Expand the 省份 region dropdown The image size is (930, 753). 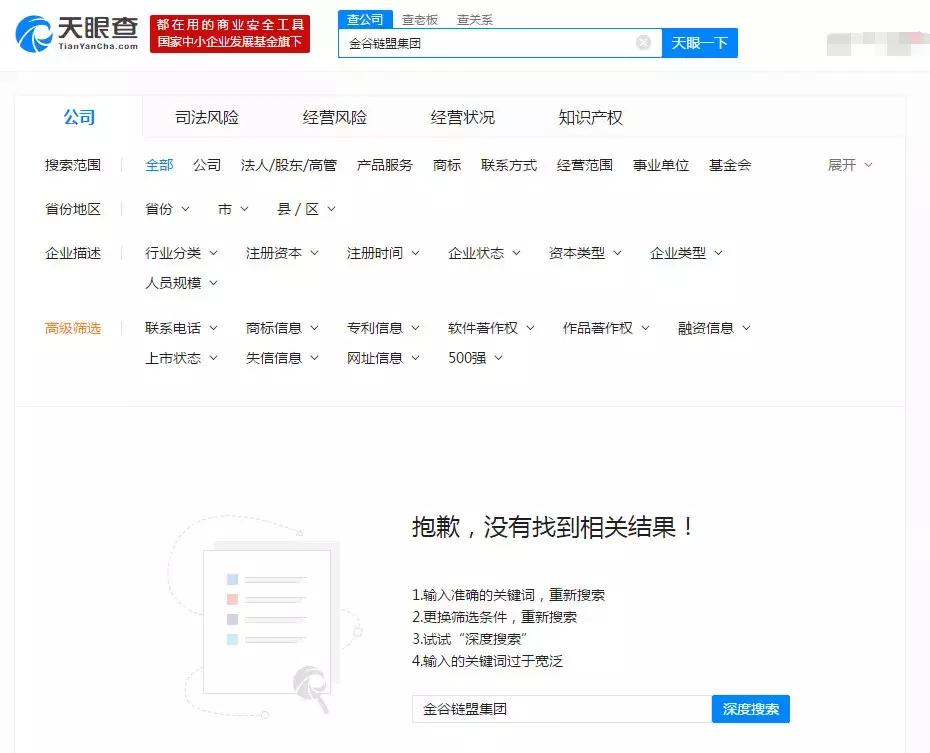pos(165,209)
